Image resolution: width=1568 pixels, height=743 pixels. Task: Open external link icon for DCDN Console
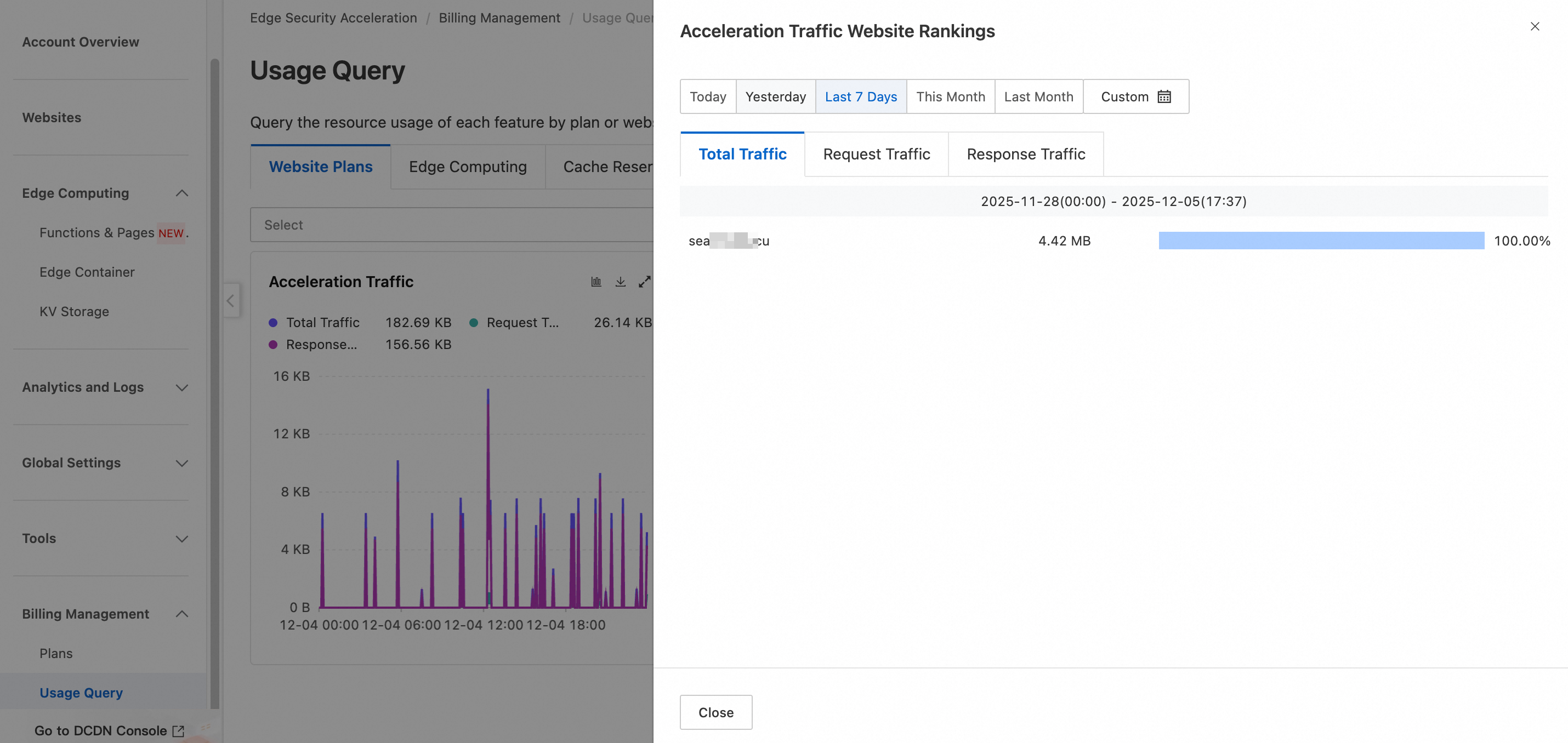coord(178,731)
